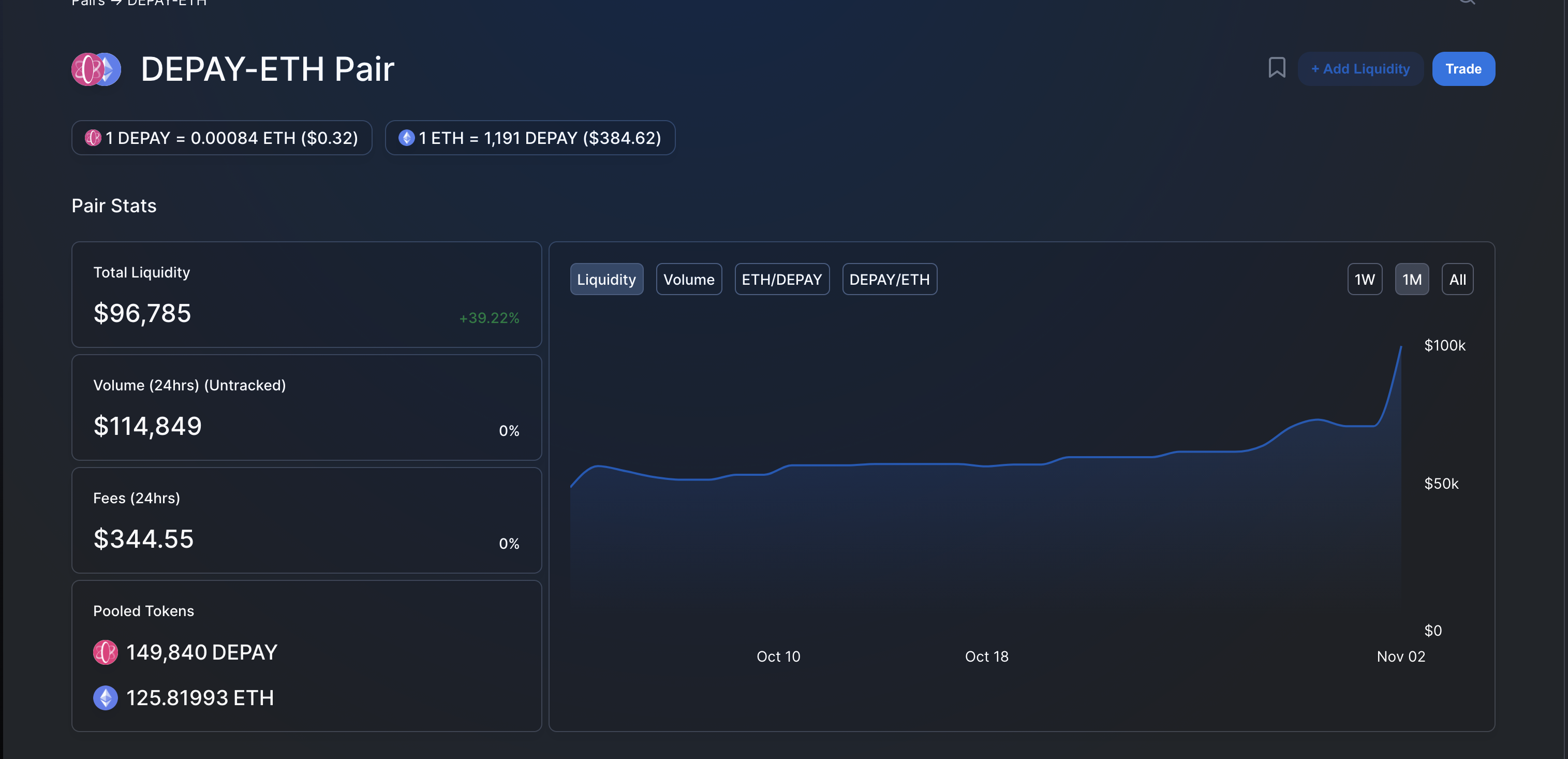Image resolution: width=1568 pixels, height=759 pixels.
Task: Click ETH icon in the price pill
Action: point(406,138)
